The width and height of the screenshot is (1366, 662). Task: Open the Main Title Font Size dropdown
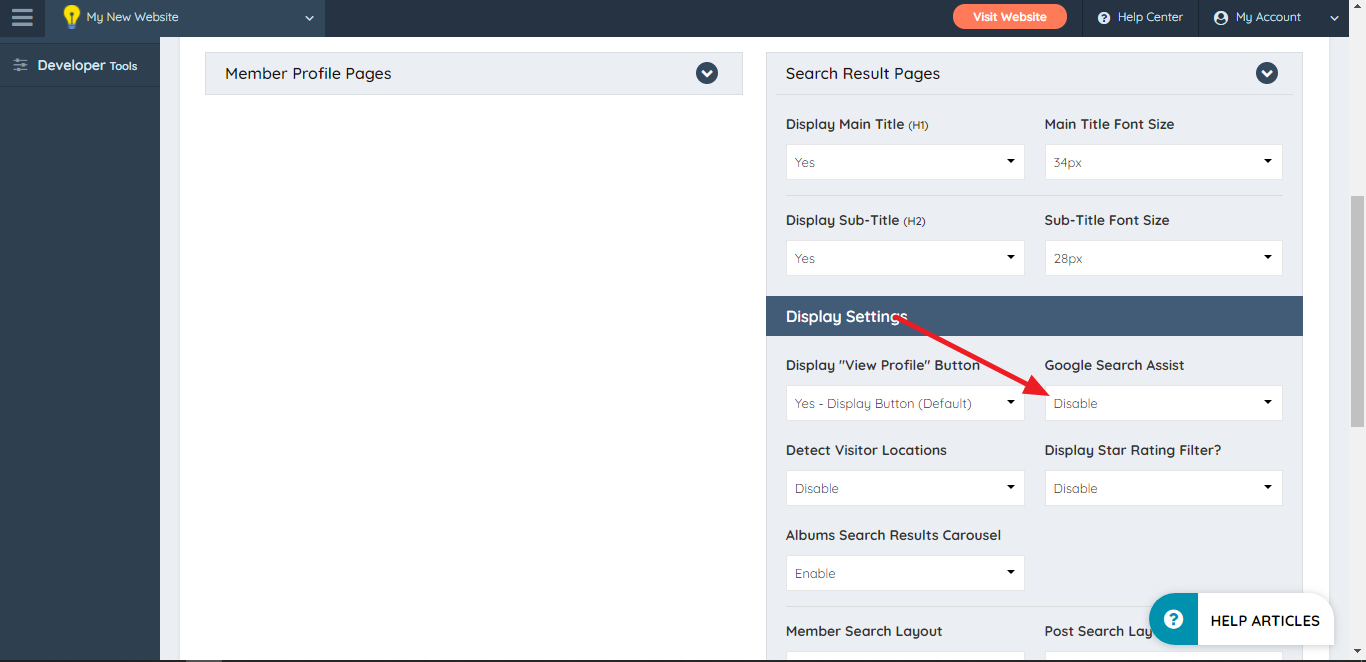pyautogui.click(x=1163, y=161)
